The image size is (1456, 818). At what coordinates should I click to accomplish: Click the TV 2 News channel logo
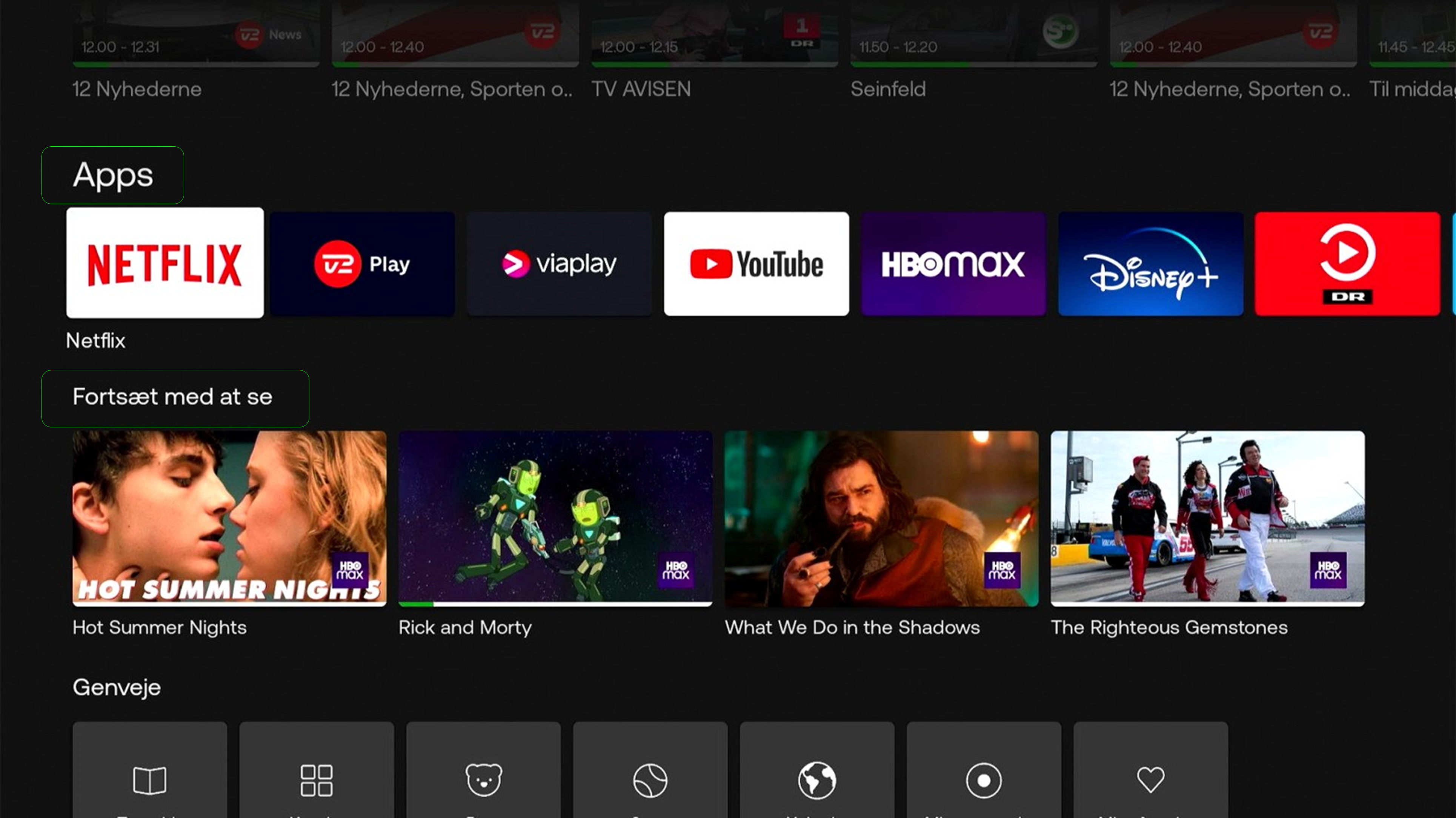[x=269, y=34]
